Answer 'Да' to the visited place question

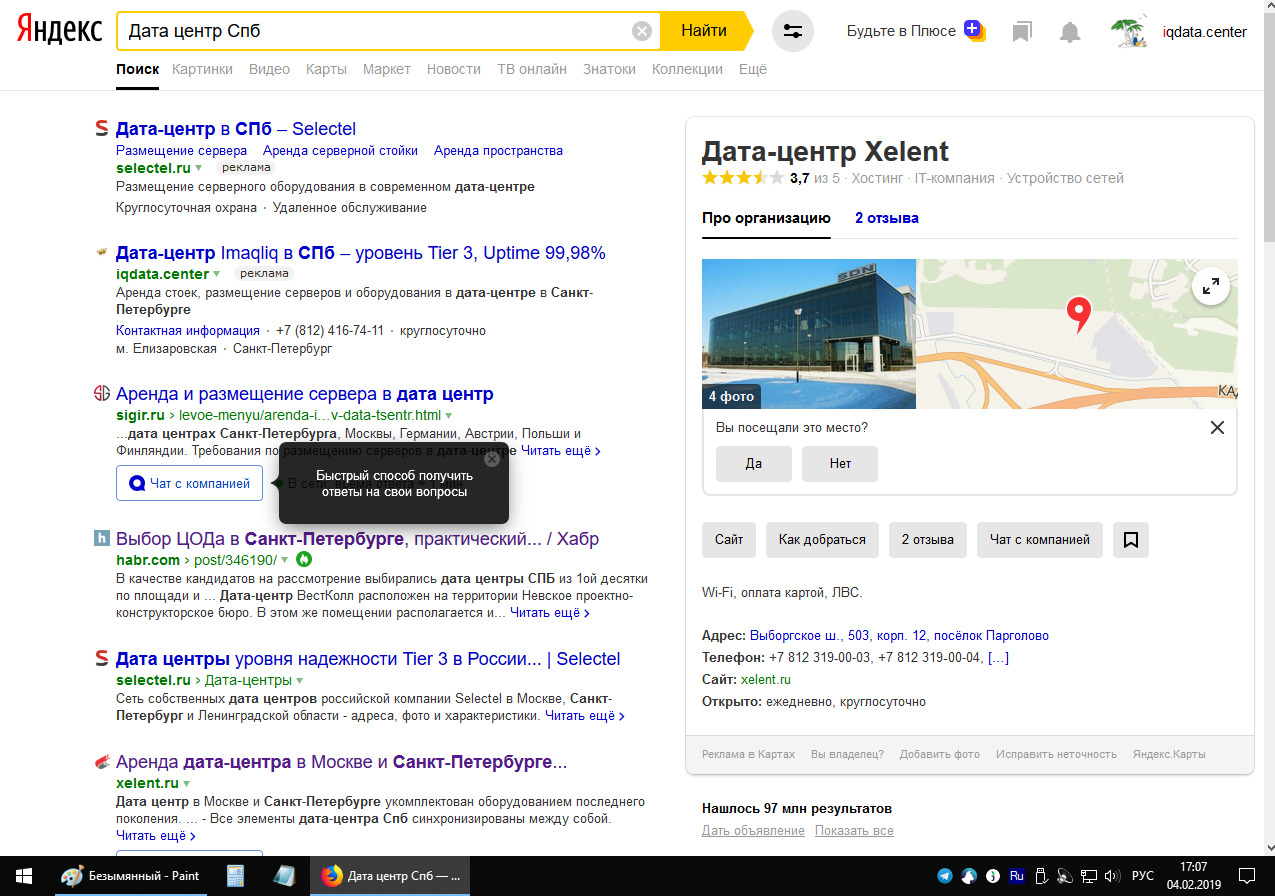click(x=754, y=464)
